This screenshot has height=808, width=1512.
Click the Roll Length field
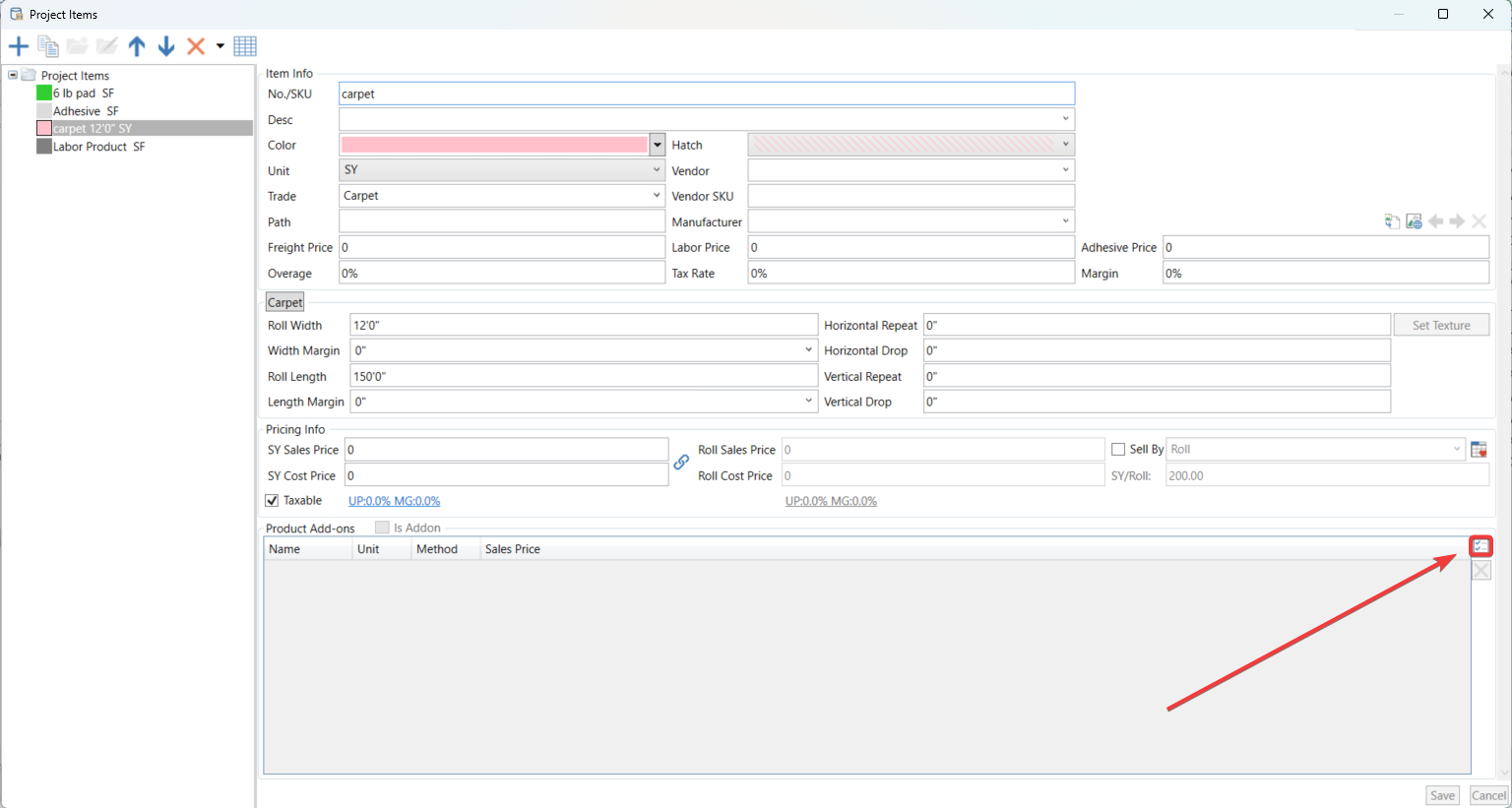(584, 376)
